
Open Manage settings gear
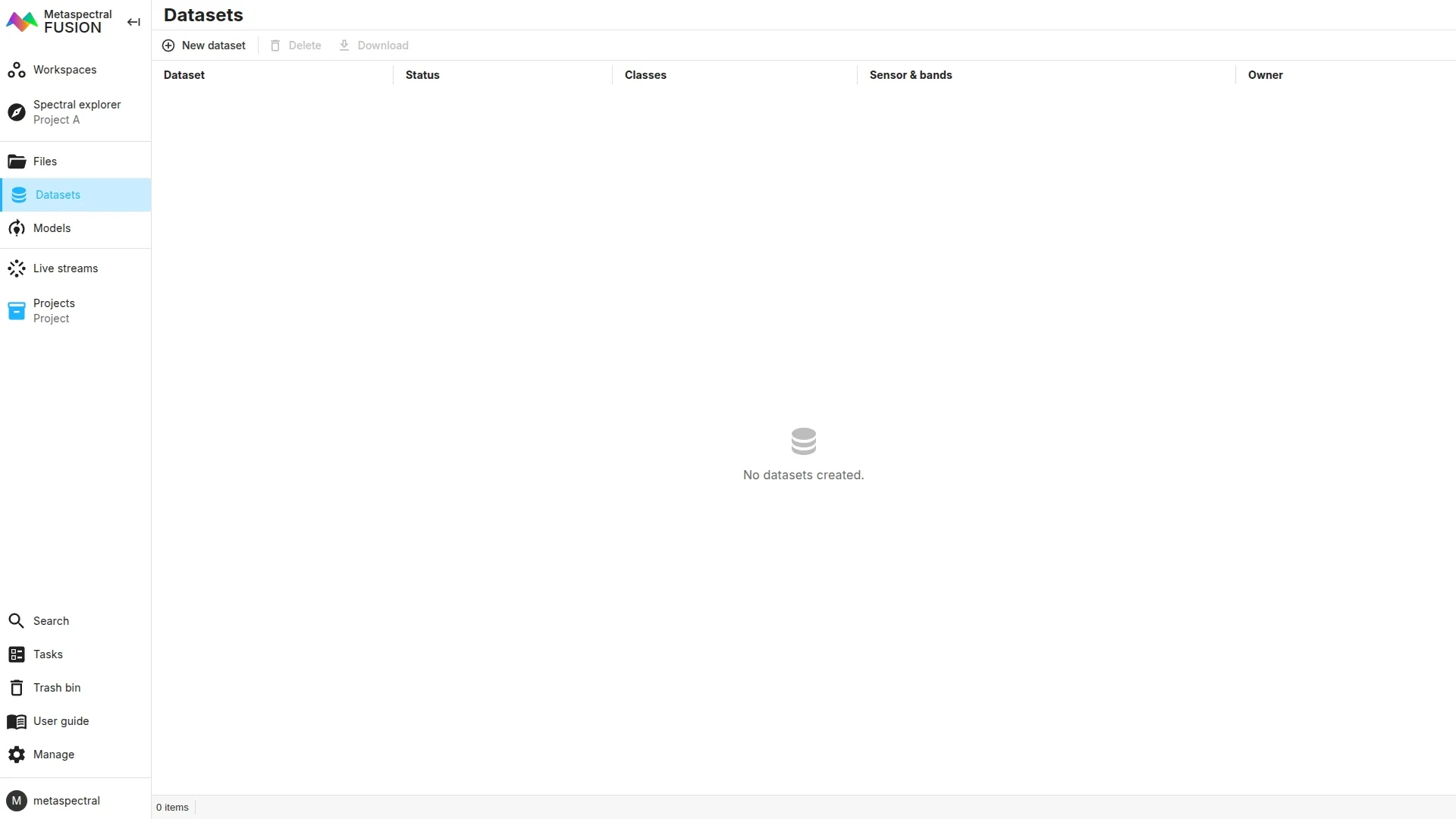(17, 755)
